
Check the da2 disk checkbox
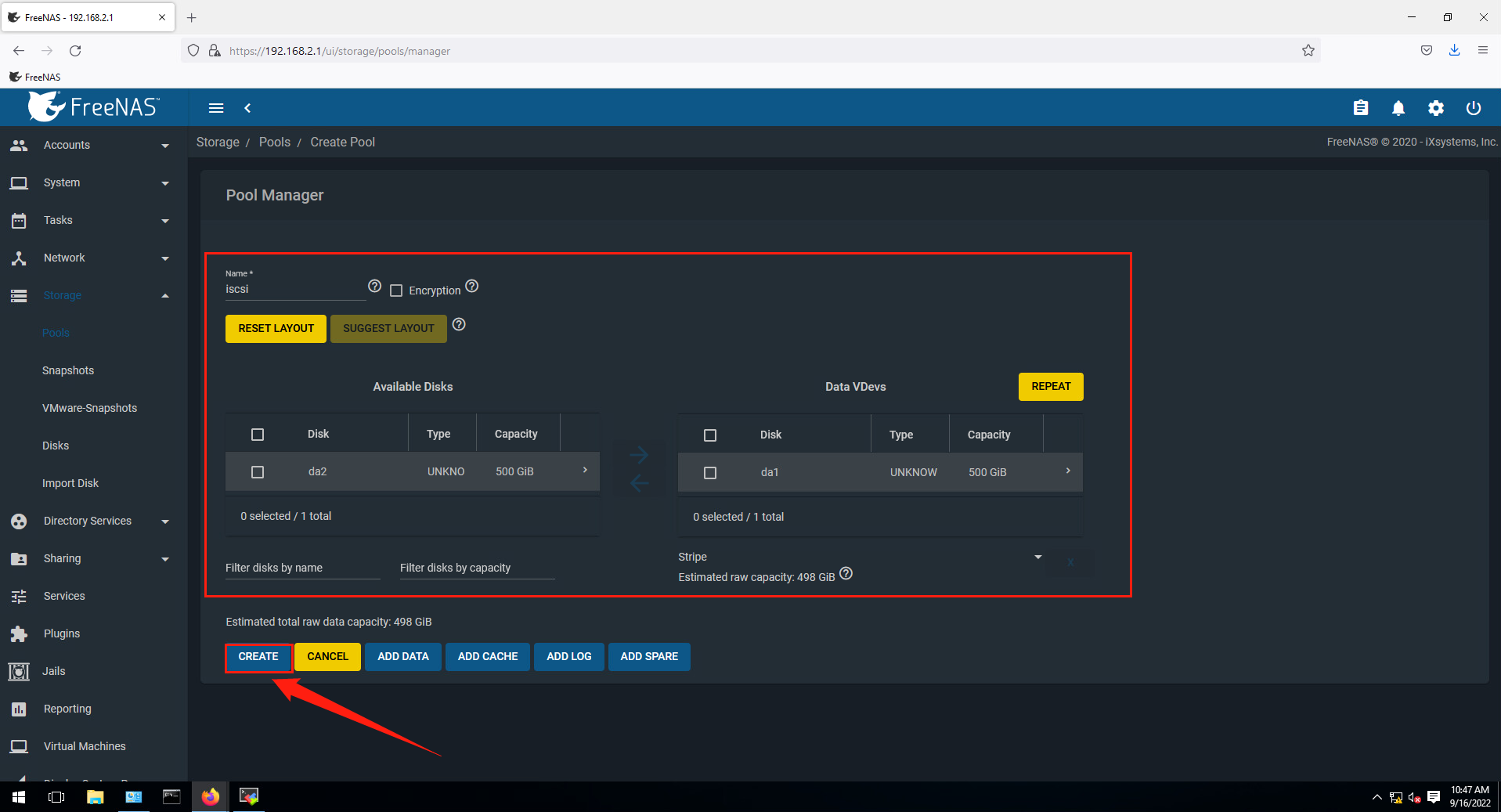pyautogui.click(x=258, y=471)
